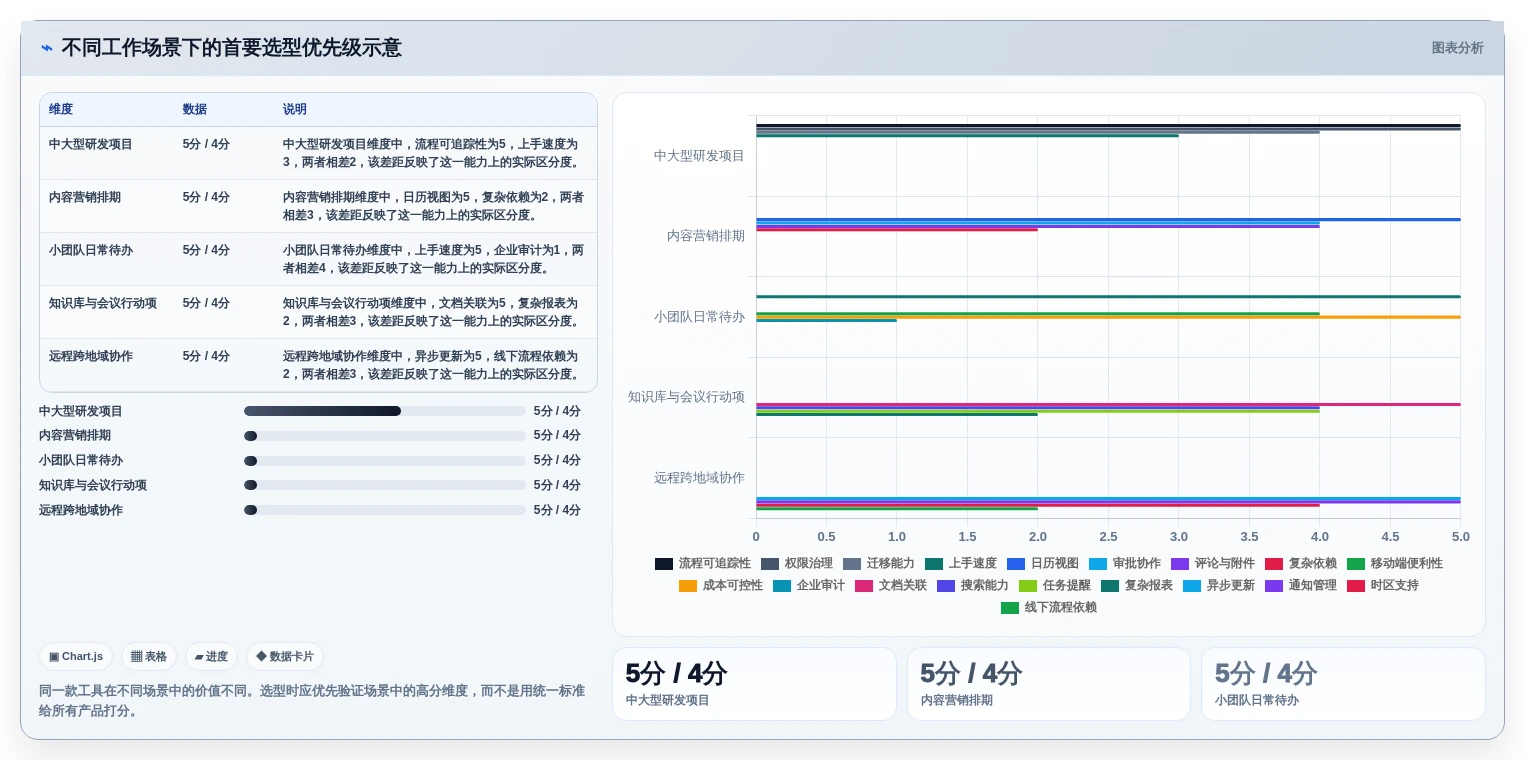The height and width of the screenshot is (760, 1525).
Task: Click the 知识库与会议行动项 progress bar
Action: 385,485
